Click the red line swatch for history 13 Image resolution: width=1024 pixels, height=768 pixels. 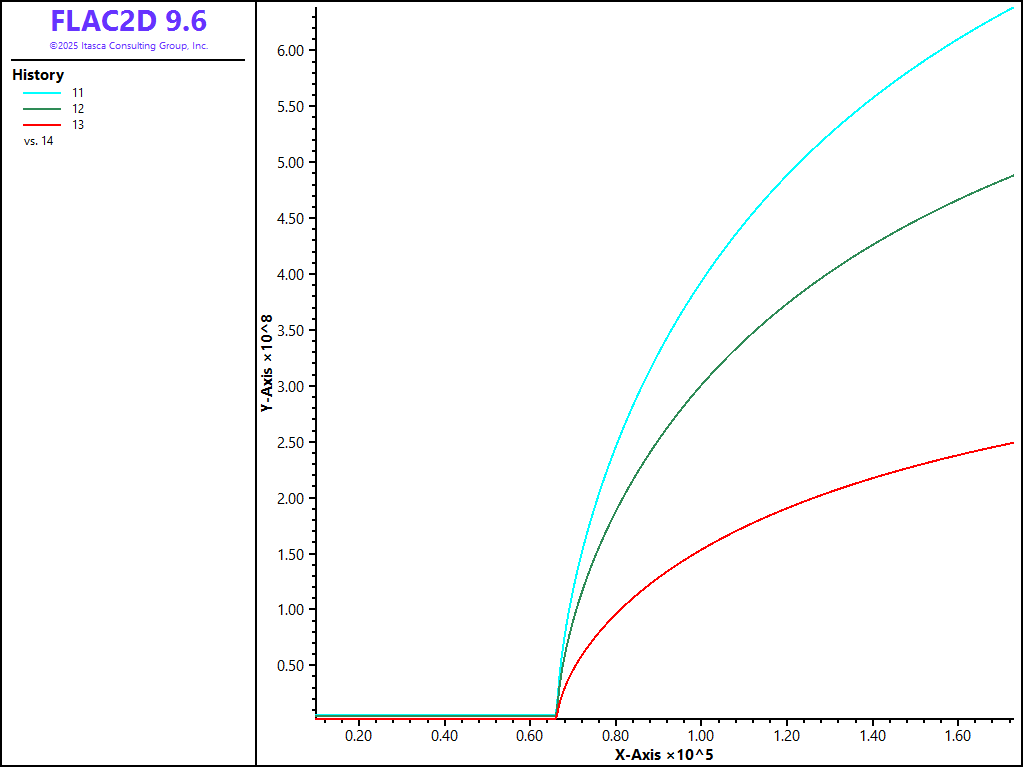pyautogui.click(x=42, y=125)
